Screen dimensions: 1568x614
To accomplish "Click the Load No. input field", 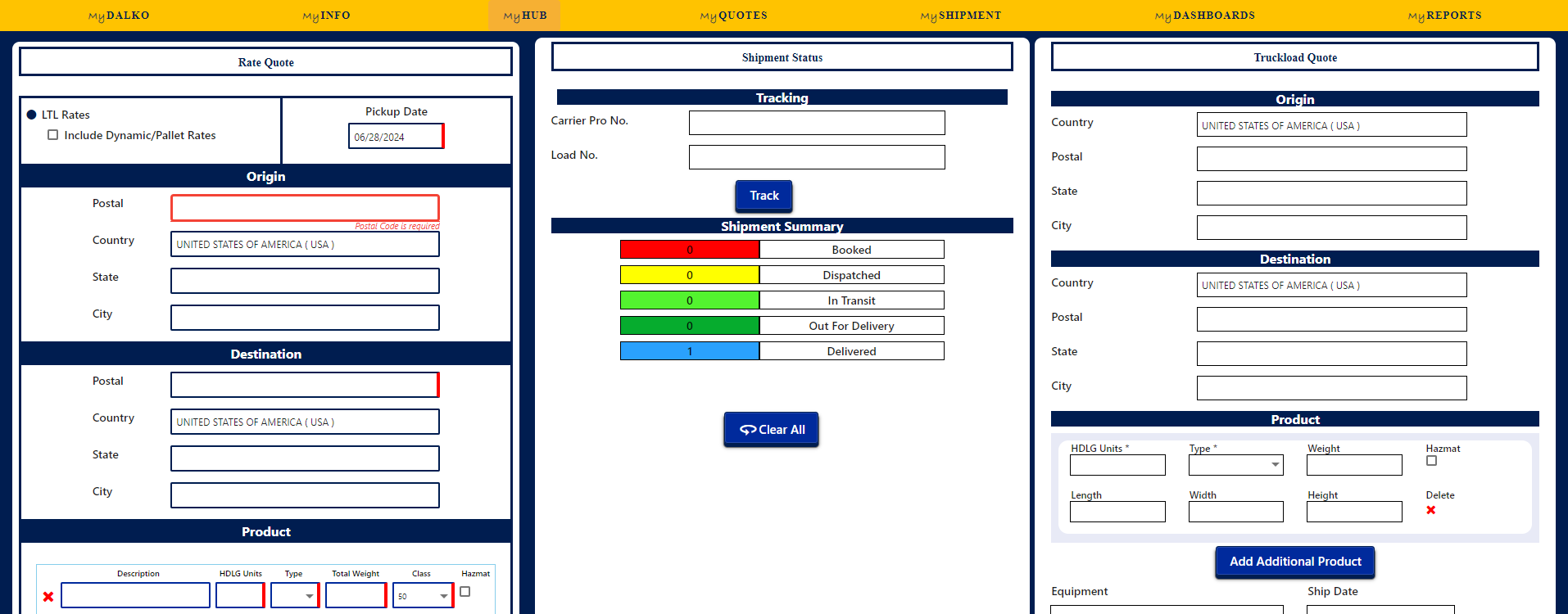I will [x=817, y=157].
